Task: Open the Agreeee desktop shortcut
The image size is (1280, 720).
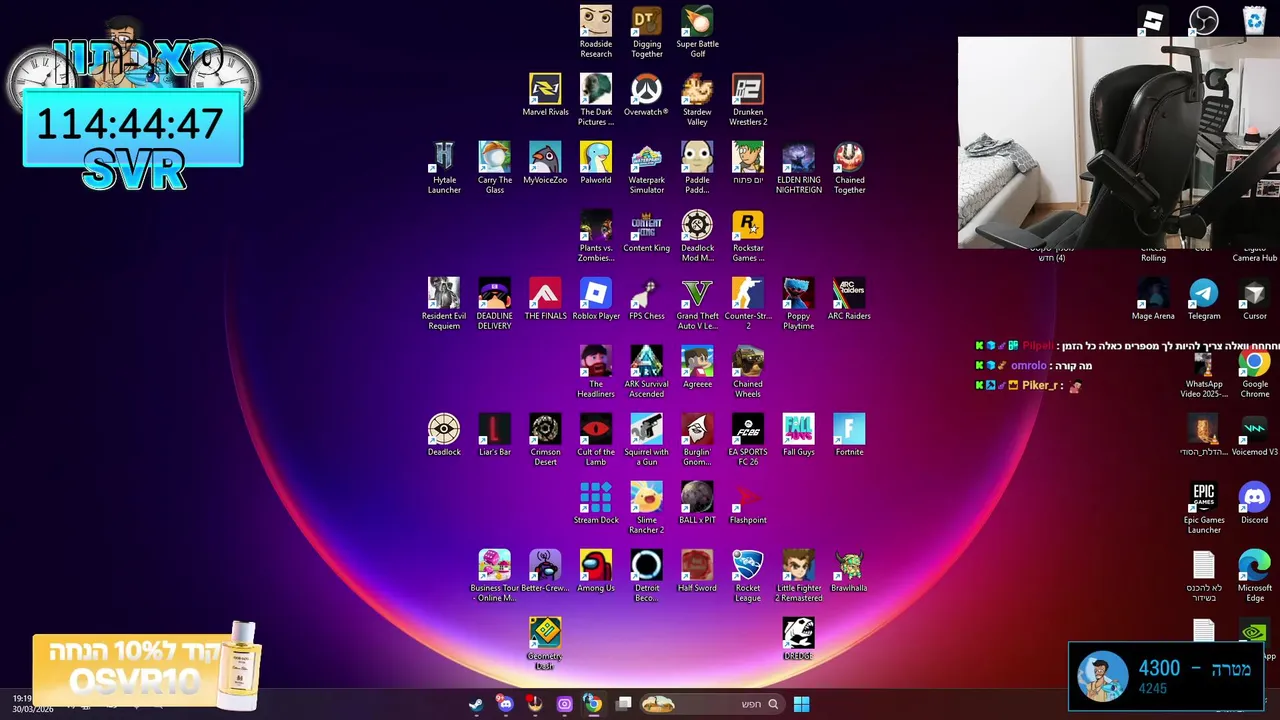Action: [x=697, y=361]
